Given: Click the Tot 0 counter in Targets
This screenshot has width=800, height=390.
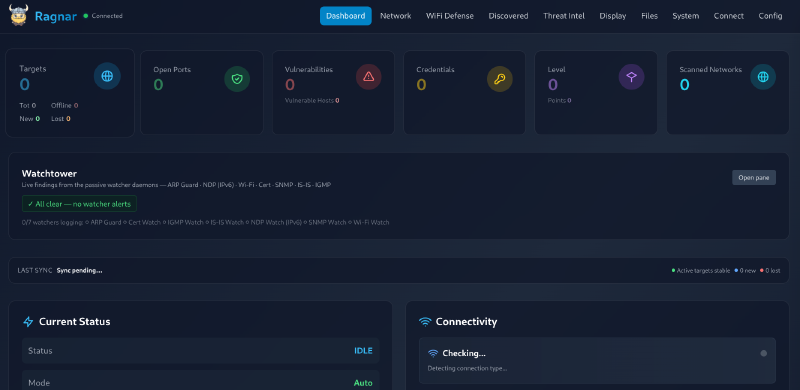Looking at the screenshot, I should tap(28, 106).
